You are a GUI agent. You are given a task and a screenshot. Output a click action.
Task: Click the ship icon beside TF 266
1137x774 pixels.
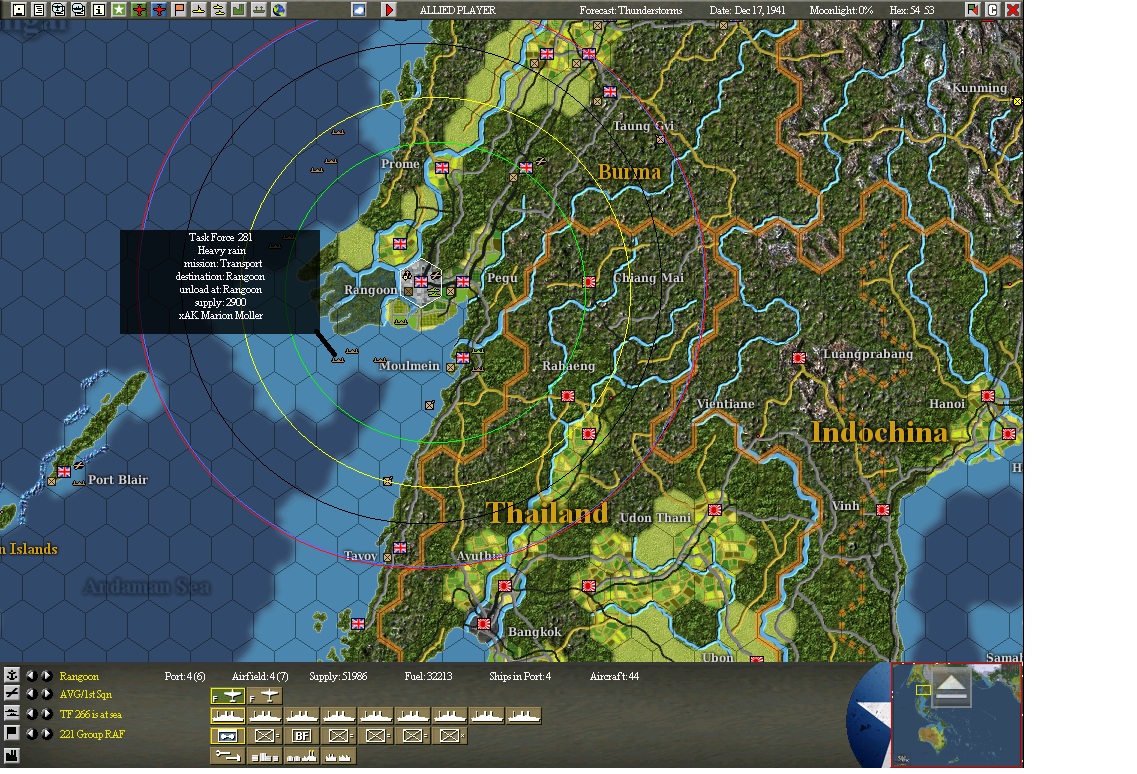point(12,714)
